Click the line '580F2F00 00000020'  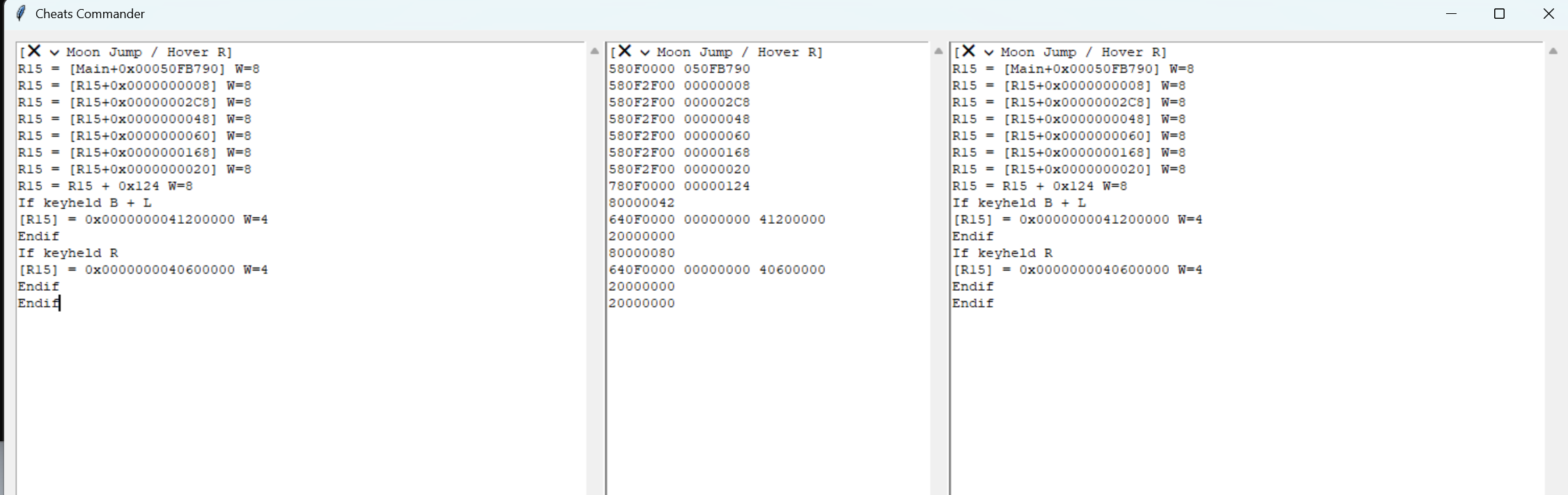coord(679,169)
